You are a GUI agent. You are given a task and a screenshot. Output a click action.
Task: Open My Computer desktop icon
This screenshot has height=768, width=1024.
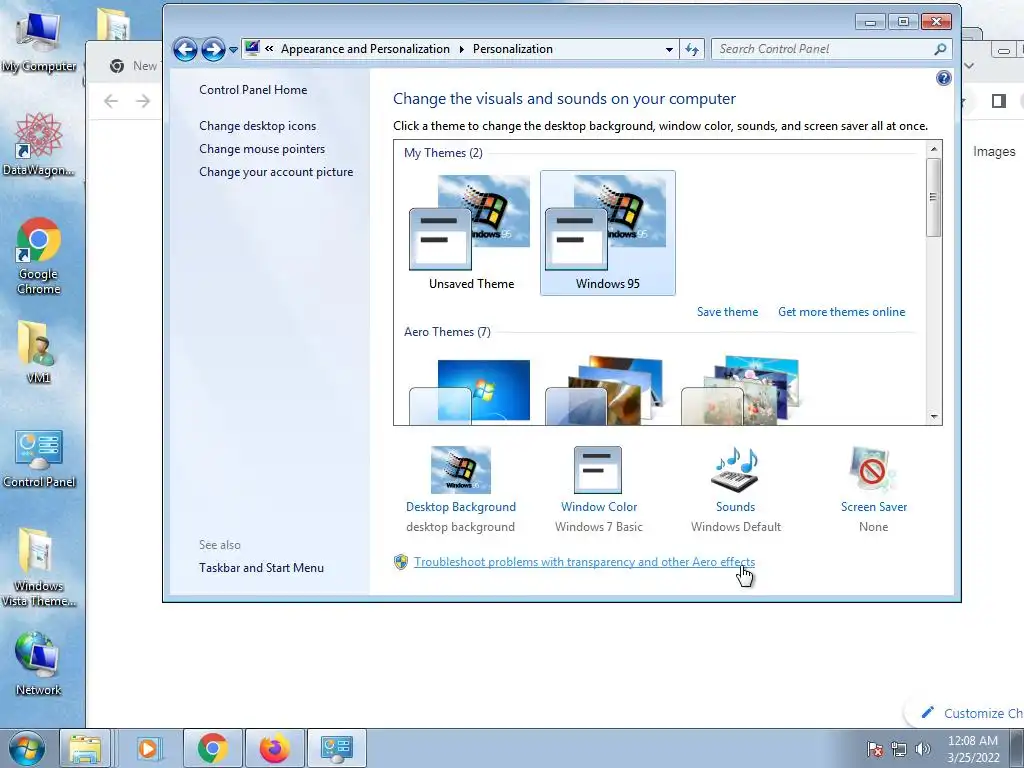pyautogui.click(x=39, y=40)
